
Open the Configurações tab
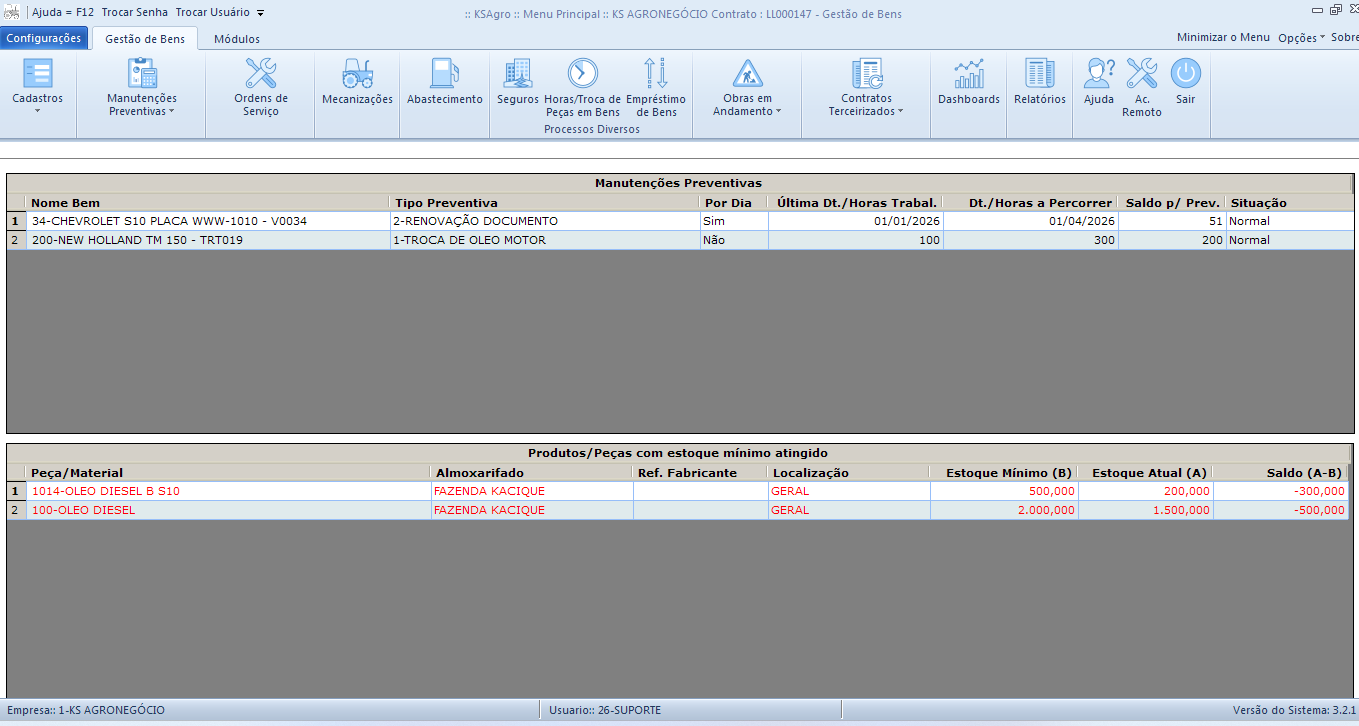pos(44,39)
